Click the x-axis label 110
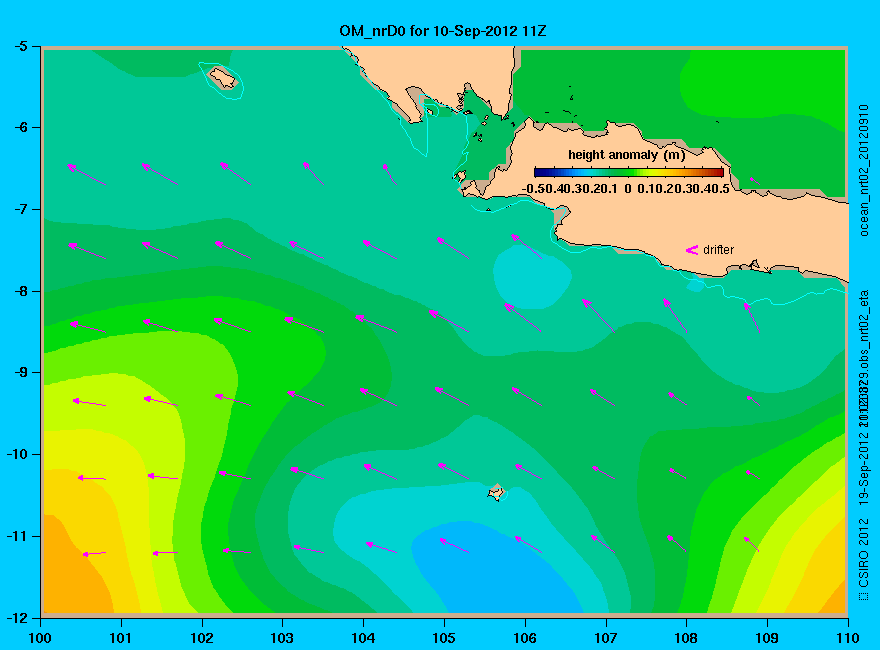880x650 pixels. (x=847, y=638)
